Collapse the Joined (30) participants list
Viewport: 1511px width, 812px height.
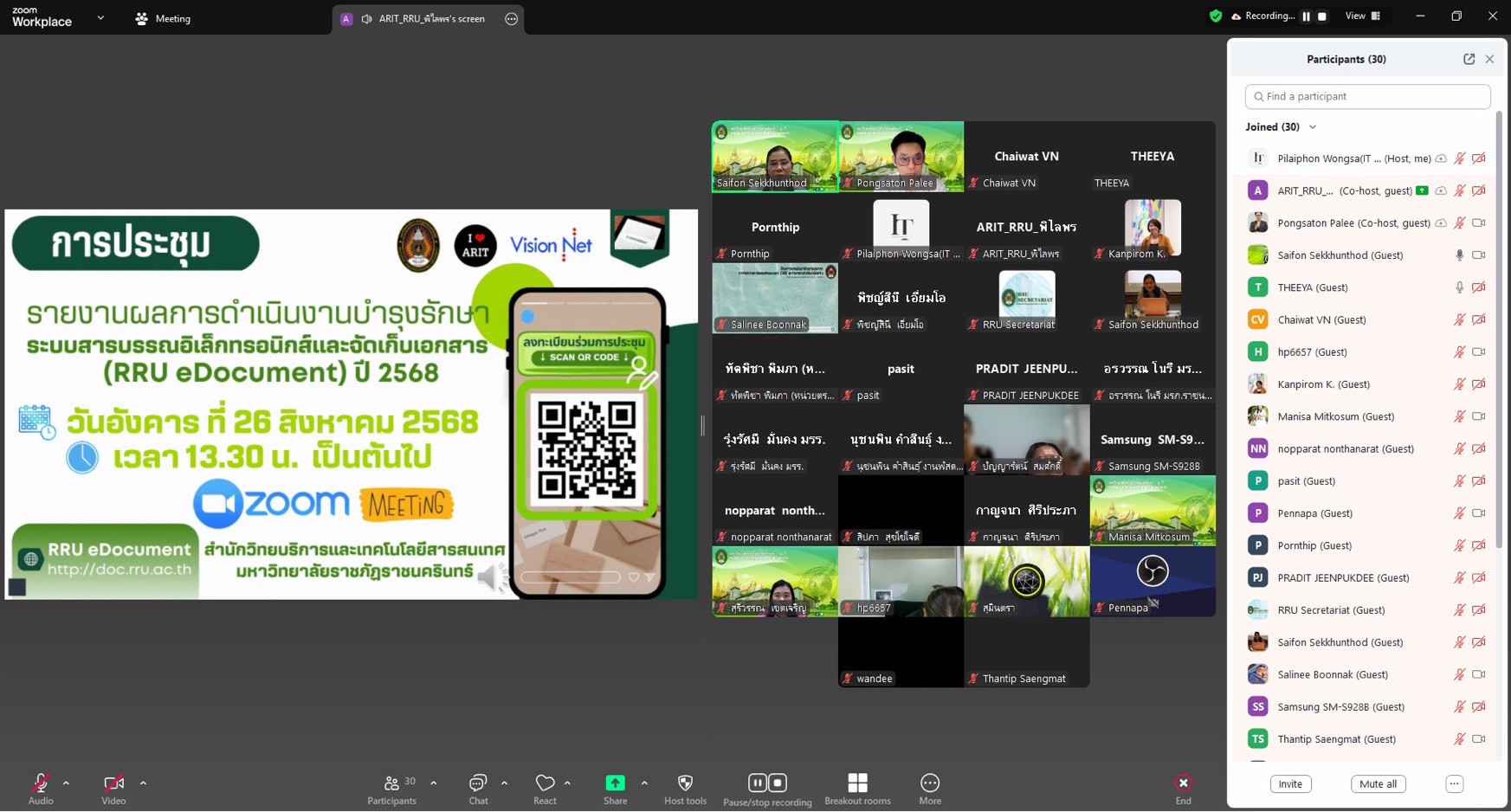1313,127
